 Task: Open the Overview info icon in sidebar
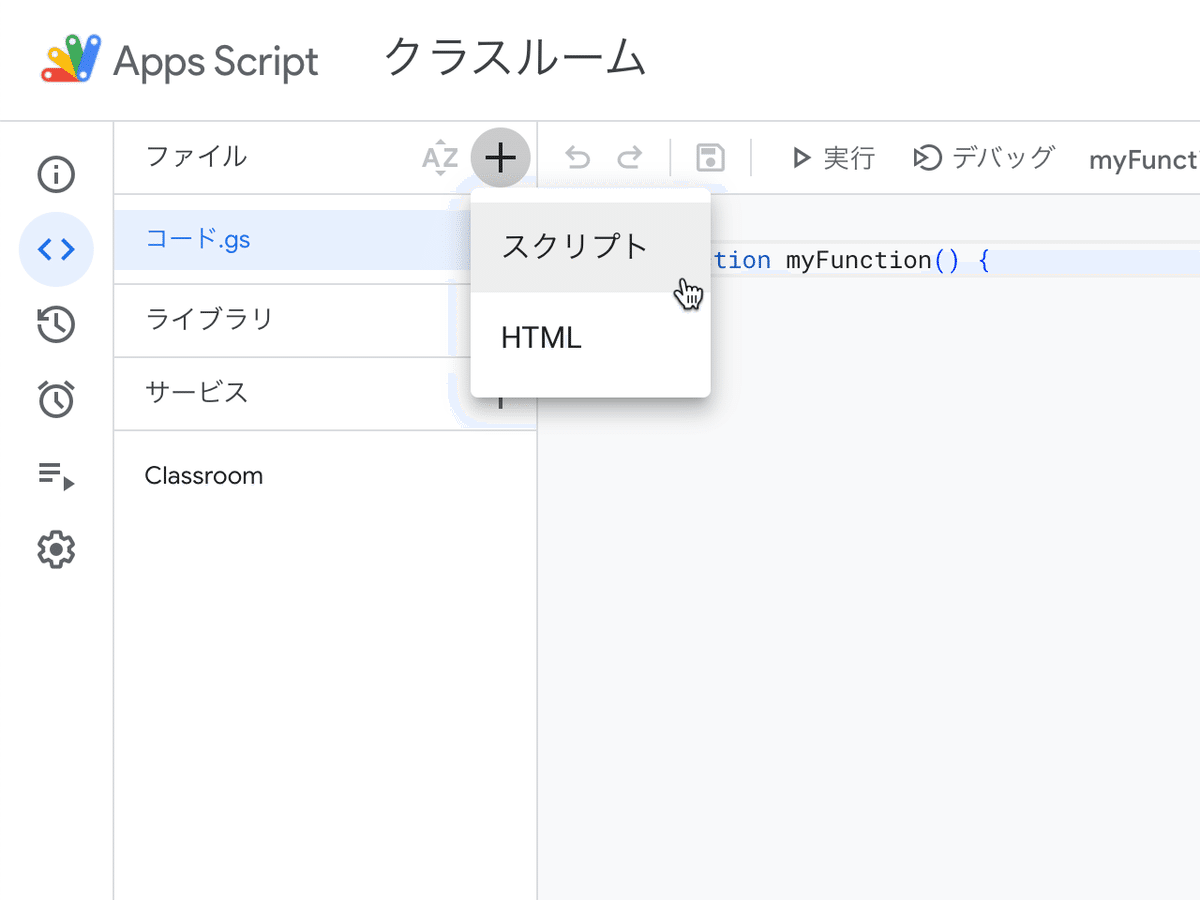tap(56, 174)
